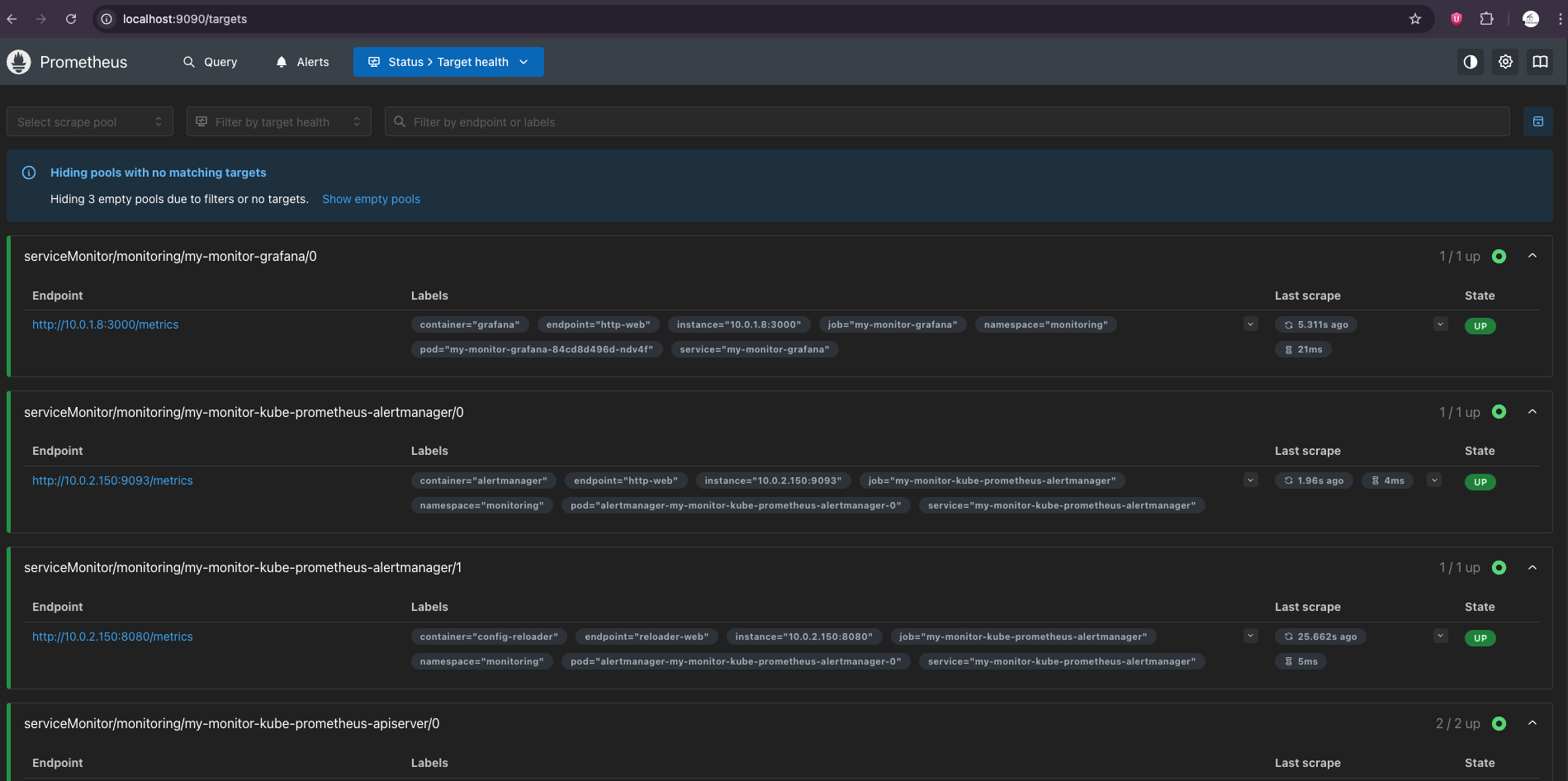Open the settings gear icon
Screen dimensions: 1568x781
(x=1505, y=62)
